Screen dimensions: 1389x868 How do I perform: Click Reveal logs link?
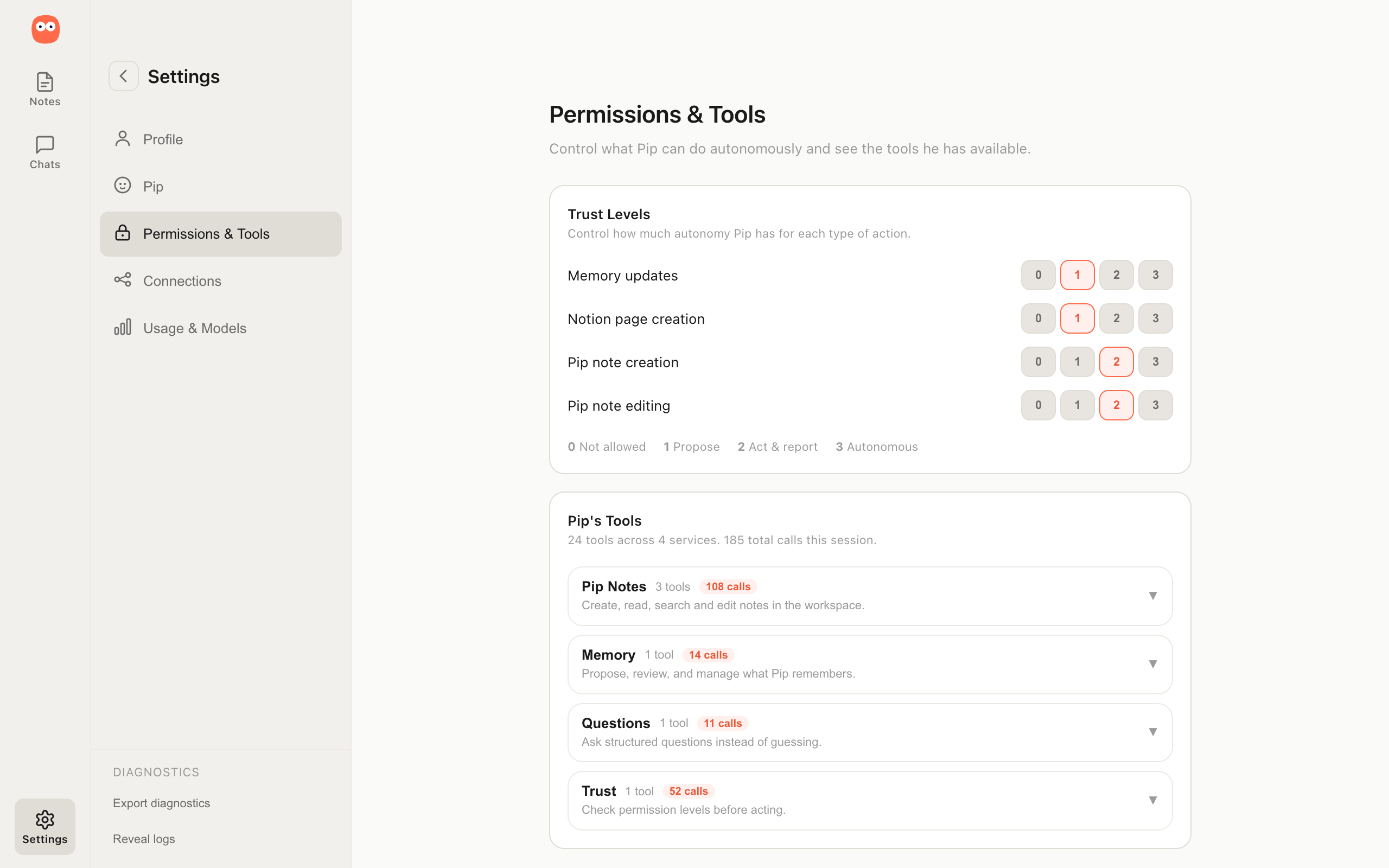[143, 839]
